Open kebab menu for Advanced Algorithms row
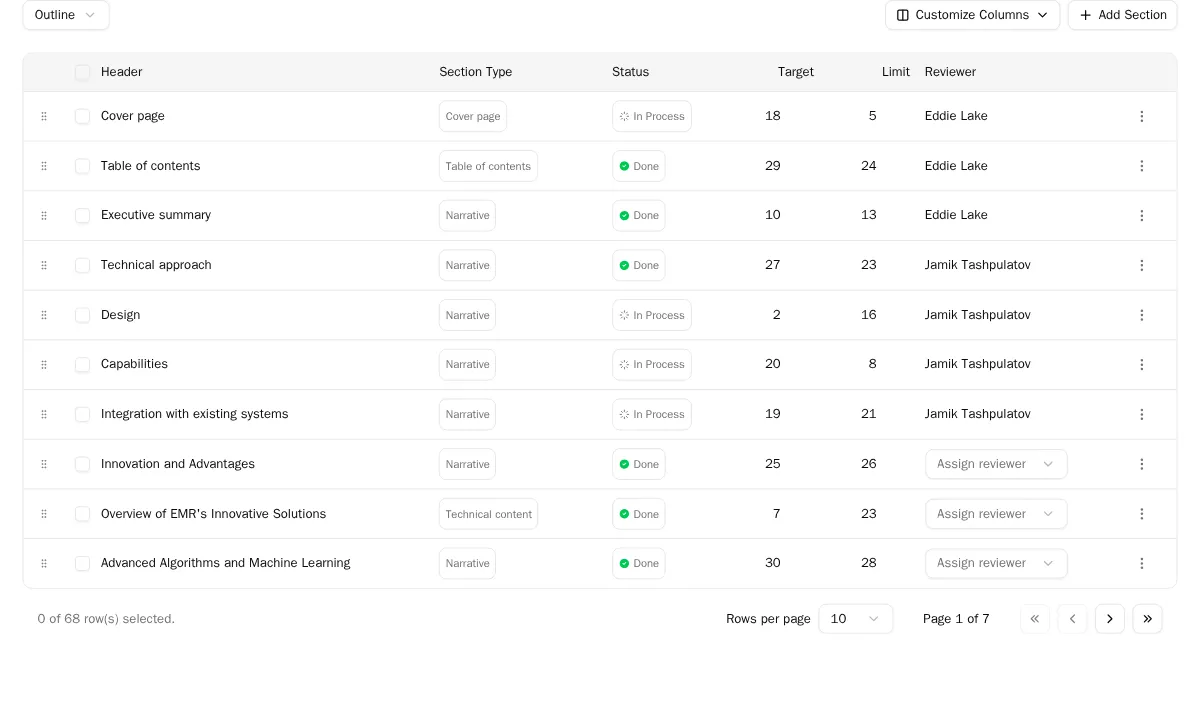The width and height of the screenshot is (1200, 720). pos(1141,564)
